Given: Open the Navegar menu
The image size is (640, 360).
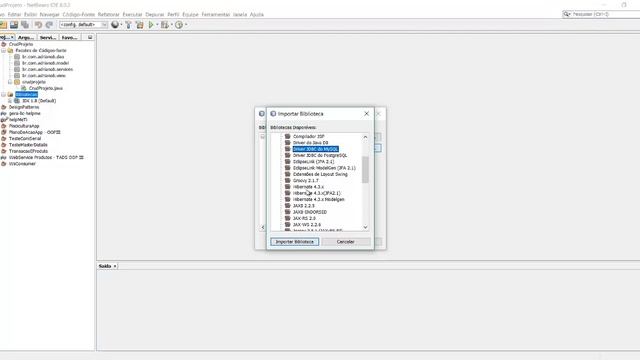Looking at the screenshot, I should [x=49, y=14].
